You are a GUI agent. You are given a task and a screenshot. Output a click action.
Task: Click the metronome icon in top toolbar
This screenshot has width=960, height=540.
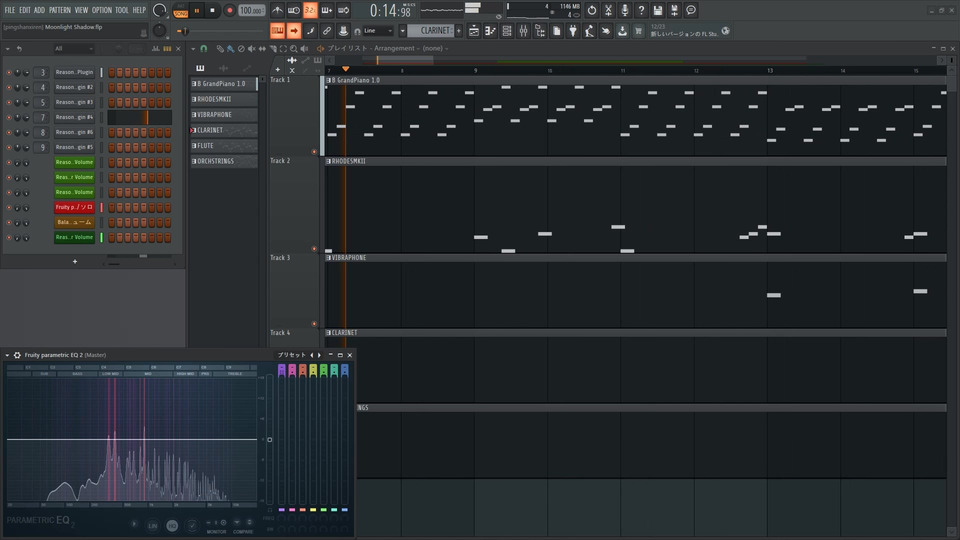pyautogui.click(x=277, y=10)
